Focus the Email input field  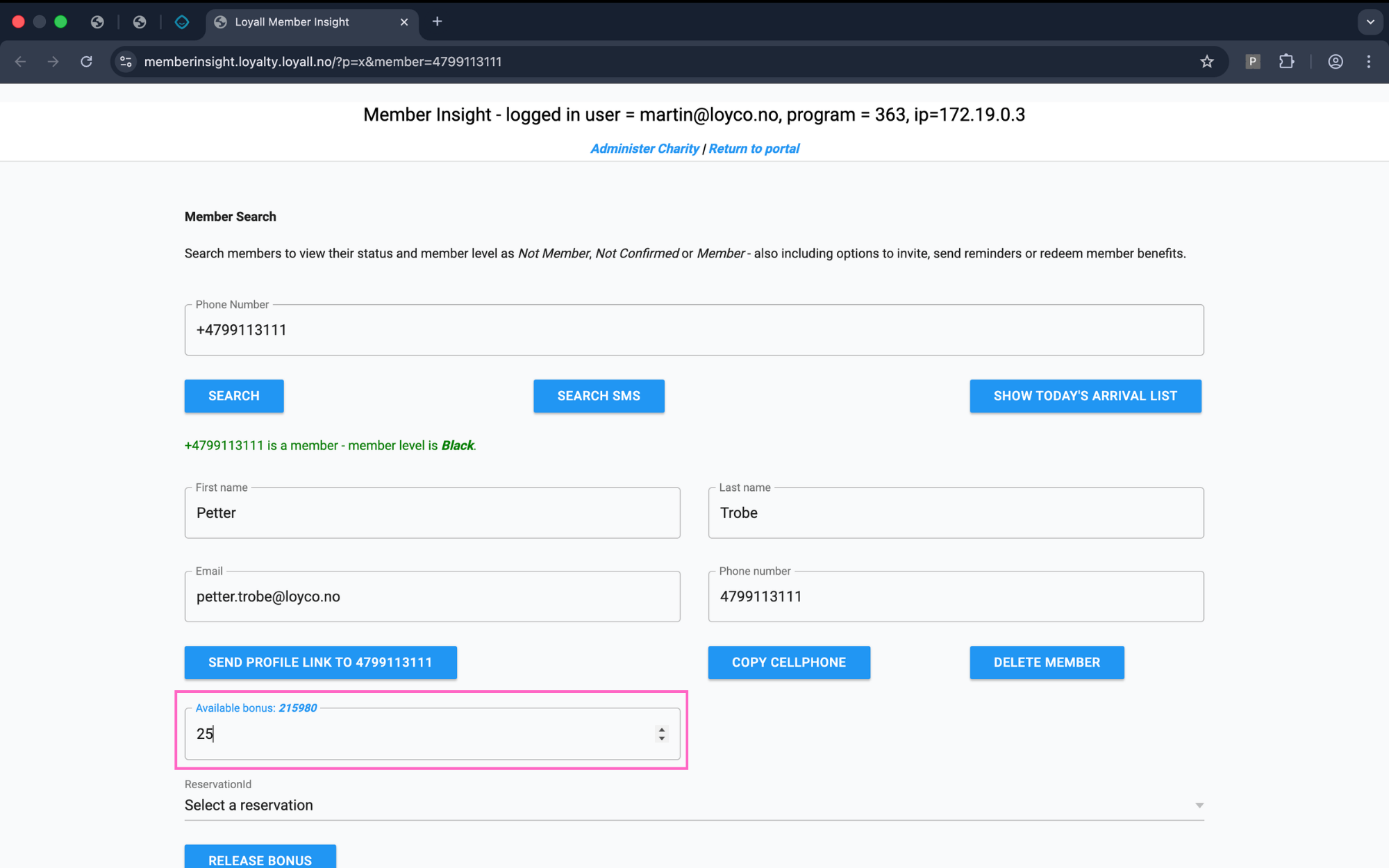[x=432, y=596]
